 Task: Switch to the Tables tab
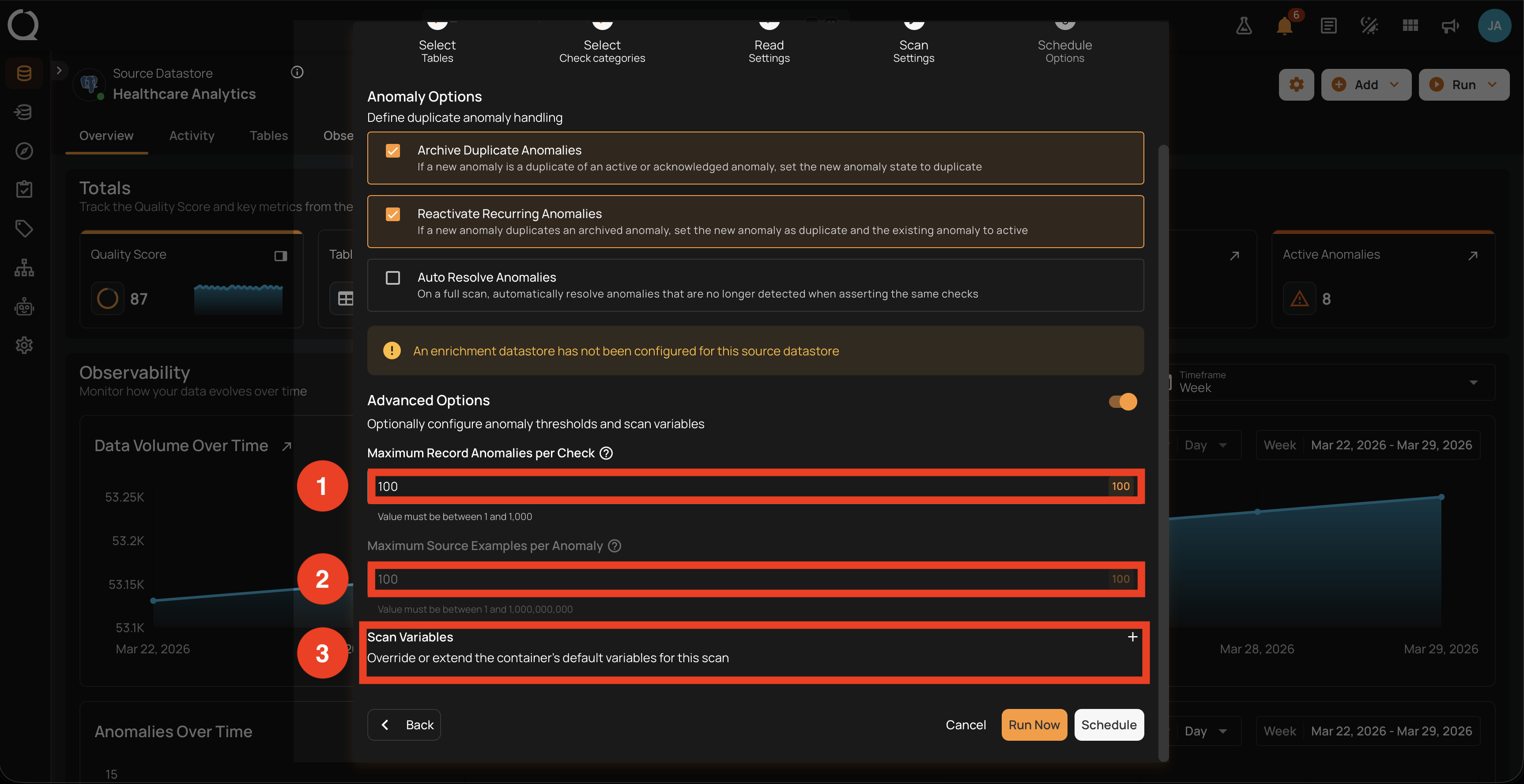[x=268, y=136]
